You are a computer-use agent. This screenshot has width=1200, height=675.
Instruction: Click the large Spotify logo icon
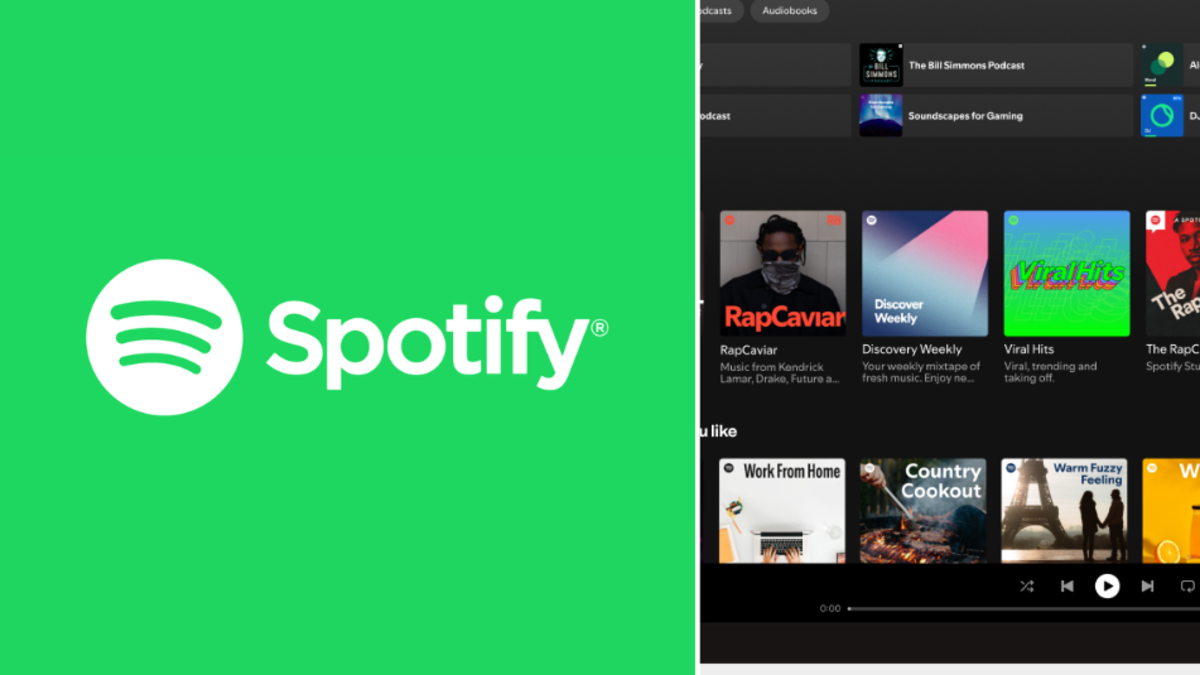164,337
